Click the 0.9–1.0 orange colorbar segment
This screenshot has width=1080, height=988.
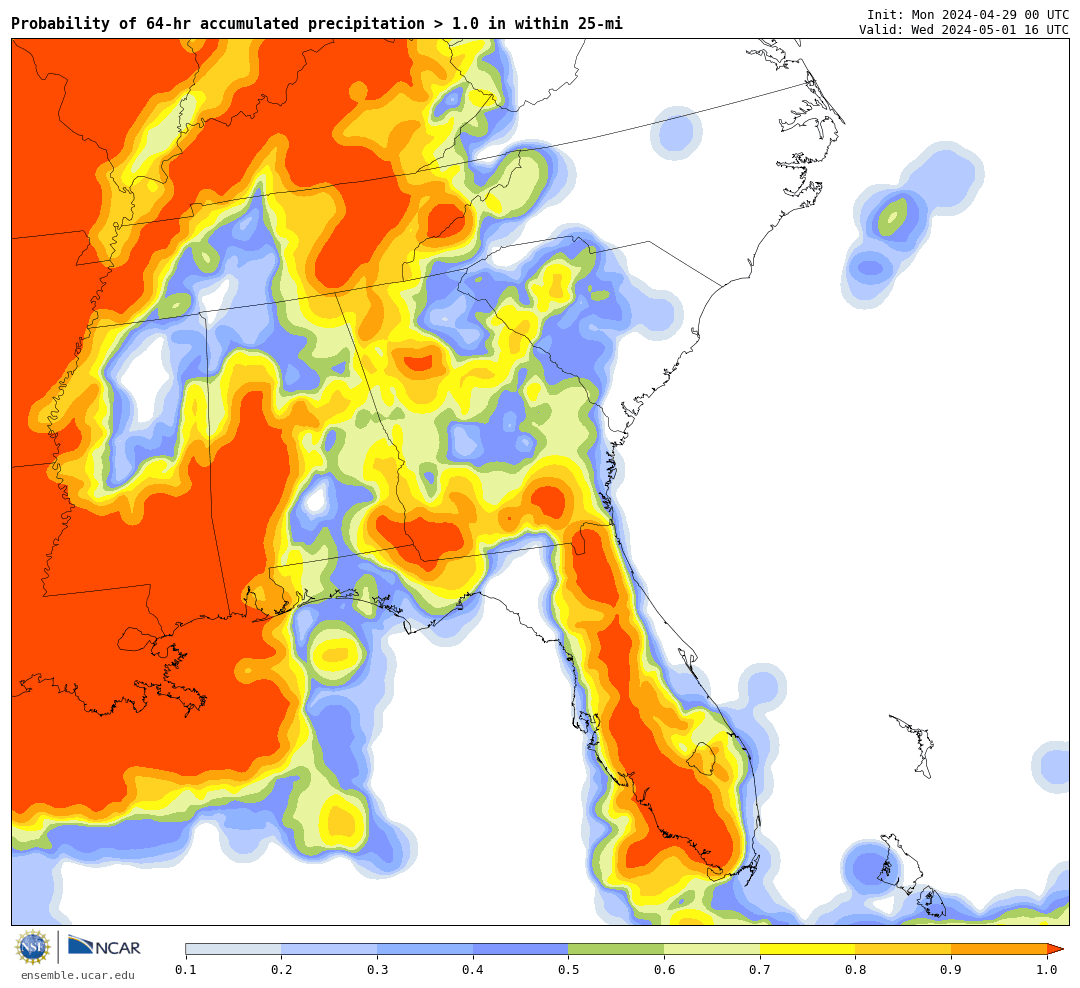click(x=999, y=949)
